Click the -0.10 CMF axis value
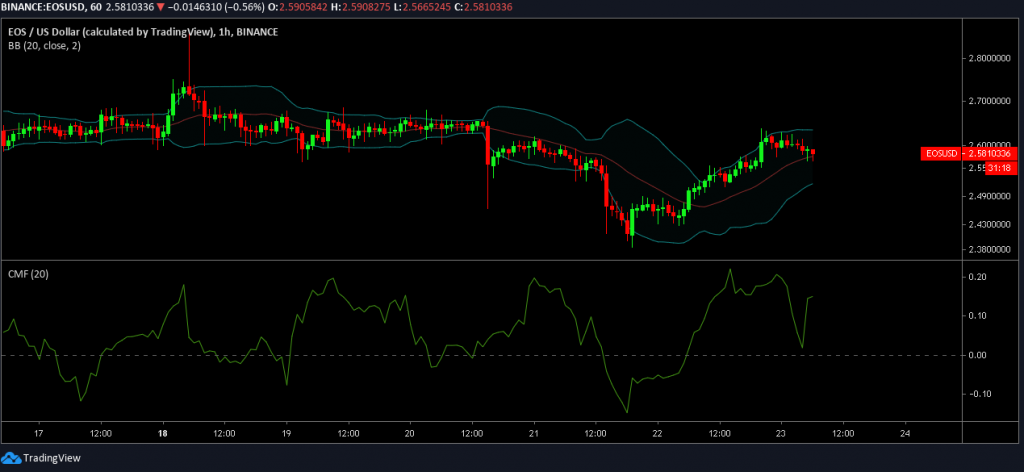Image resolution: width=1024 pixels, height=472 pixels. 980,394
